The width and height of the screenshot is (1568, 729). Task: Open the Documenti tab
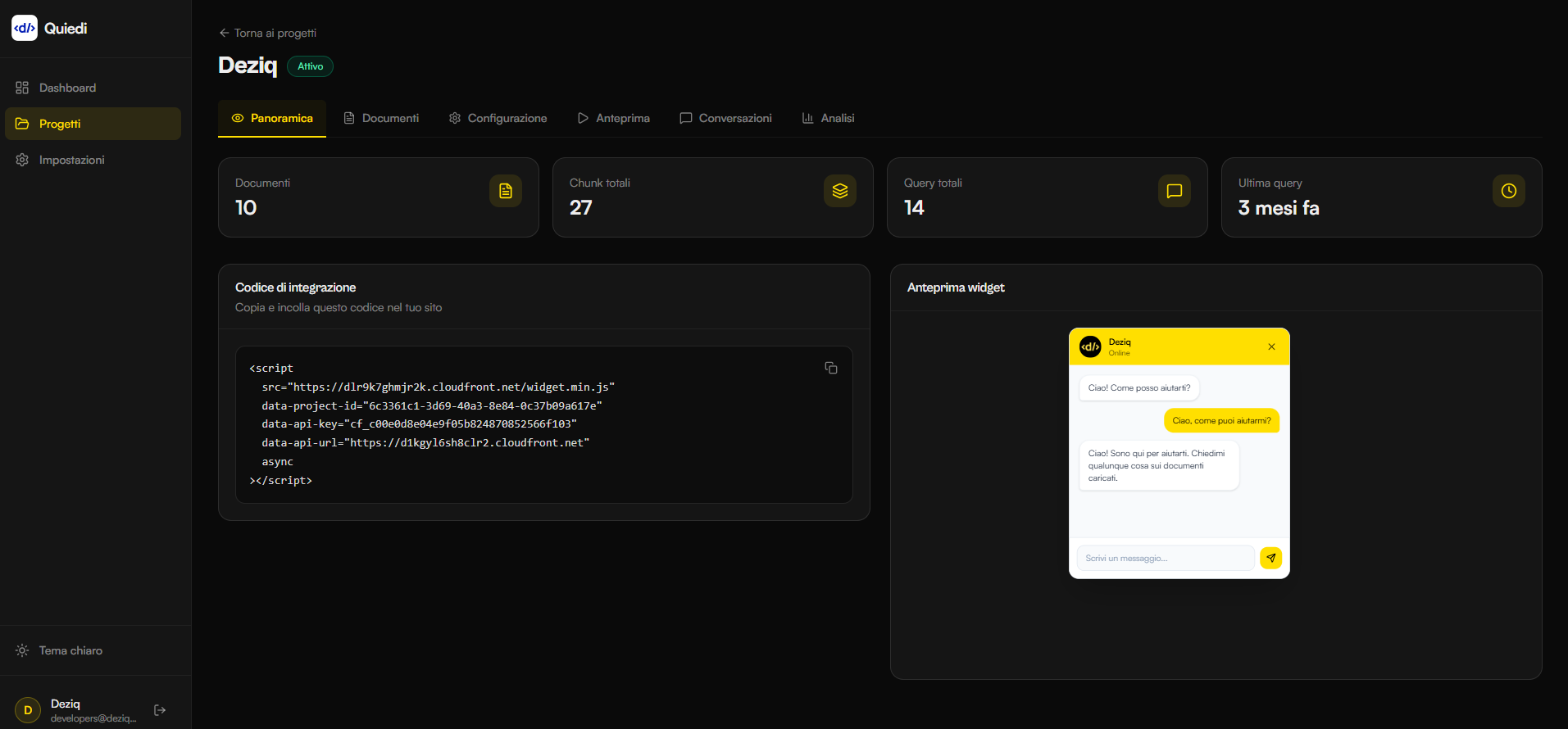click(x=381, y=118)
